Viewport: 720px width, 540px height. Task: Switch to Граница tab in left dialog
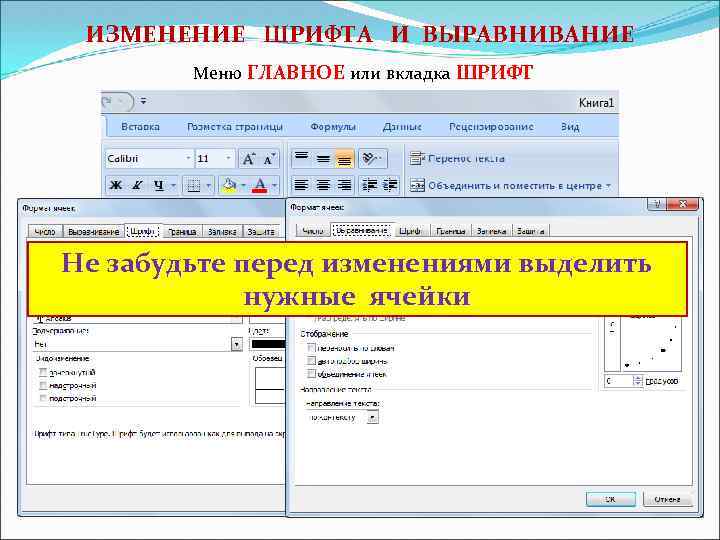(x=182, y=232)
